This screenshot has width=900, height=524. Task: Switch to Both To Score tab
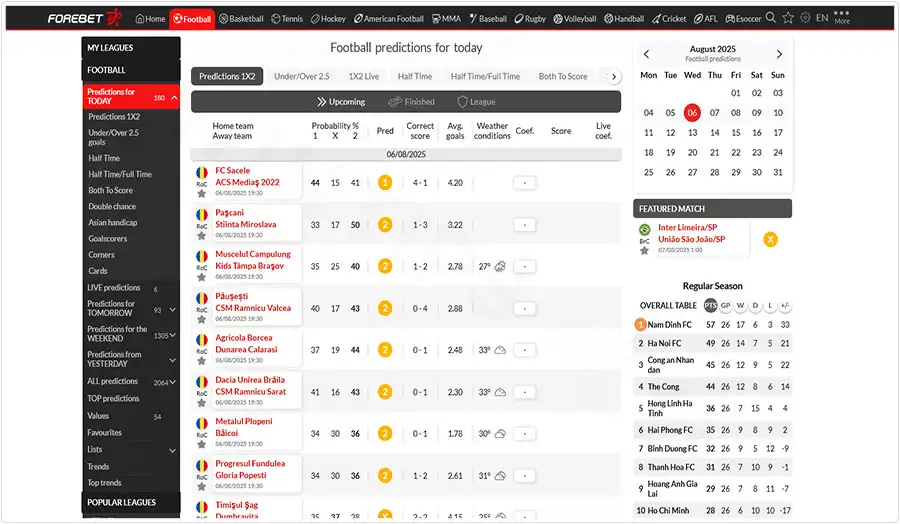pyautogui.click(x=563, y=76)
